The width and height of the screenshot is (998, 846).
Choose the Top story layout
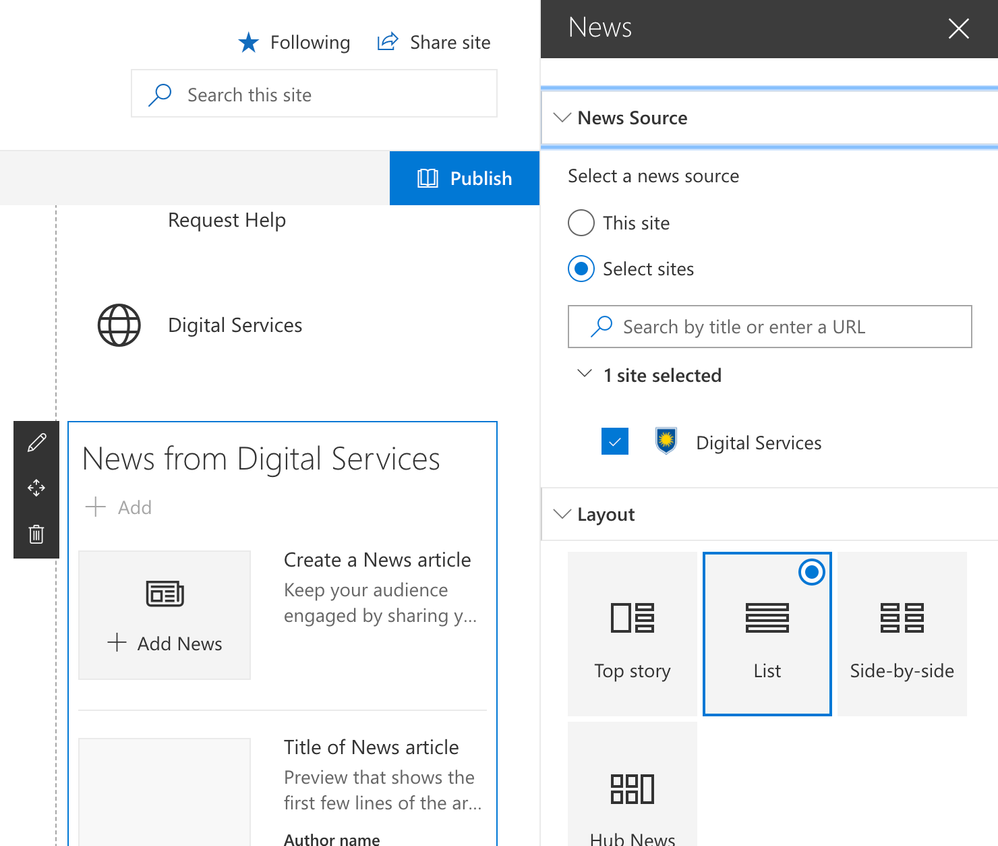click(632, 634)
